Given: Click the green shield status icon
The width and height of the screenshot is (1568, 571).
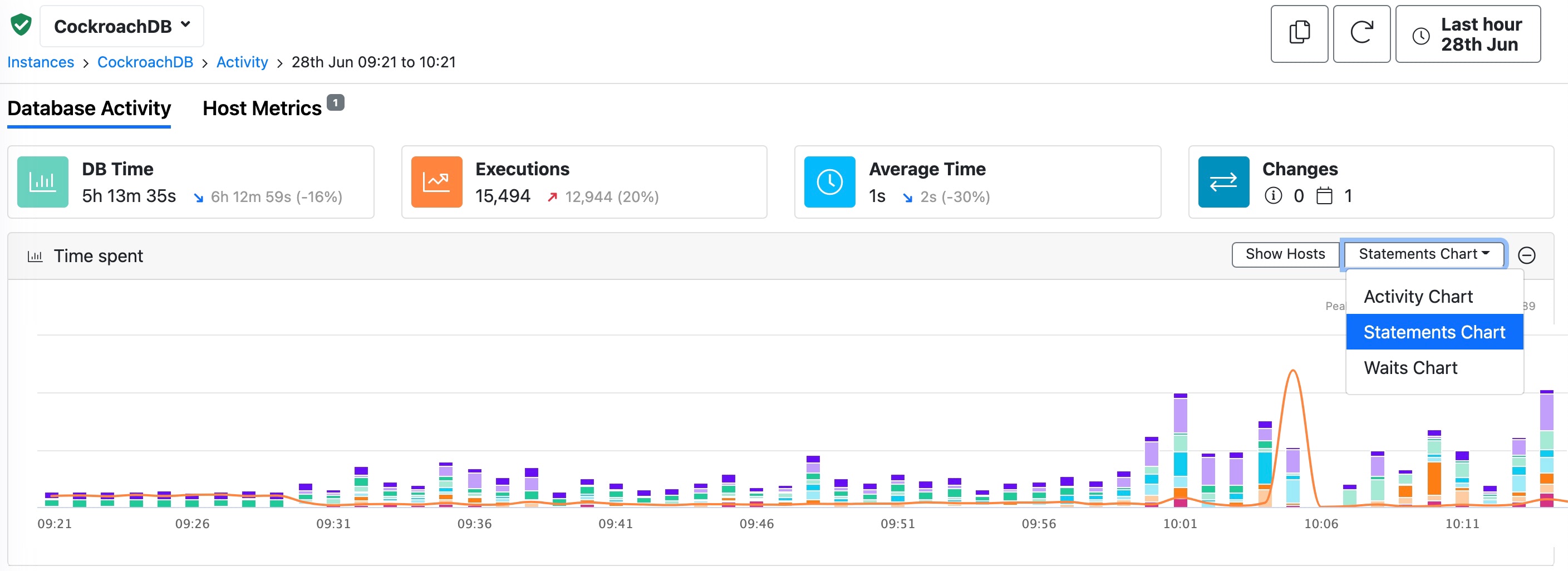Looking at the screenshot, I should pyautogui.click(x=21, y=26).
